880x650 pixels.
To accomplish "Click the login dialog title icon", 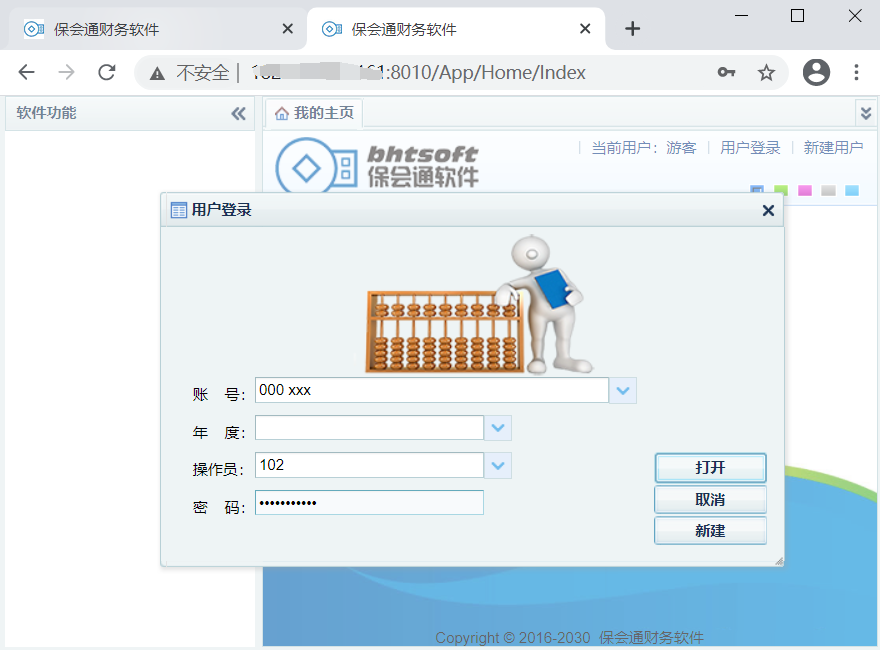I will point(178,210).
